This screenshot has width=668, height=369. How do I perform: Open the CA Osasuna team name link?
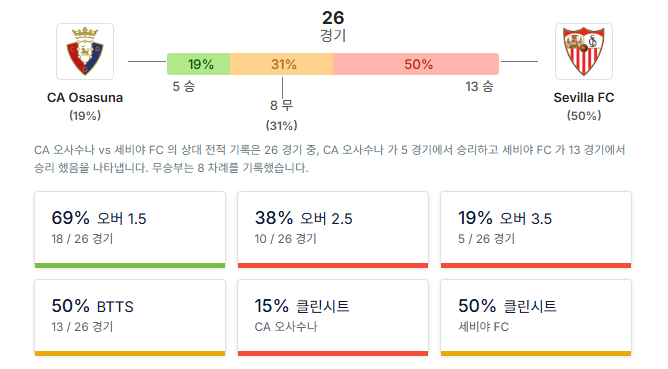point(85,98)
